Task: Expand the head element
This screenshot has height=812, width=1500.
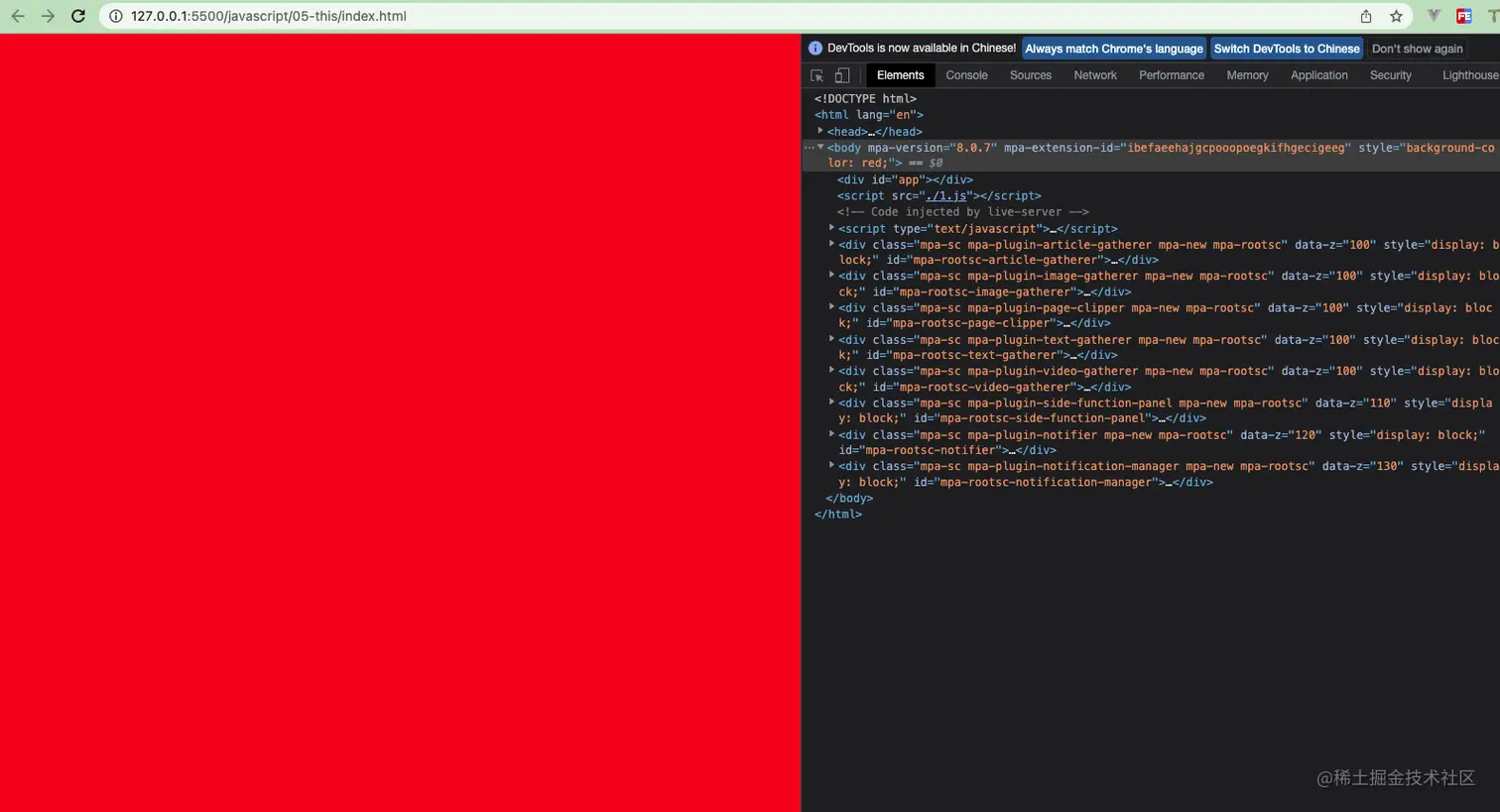Action: click(x=820, y=131)
